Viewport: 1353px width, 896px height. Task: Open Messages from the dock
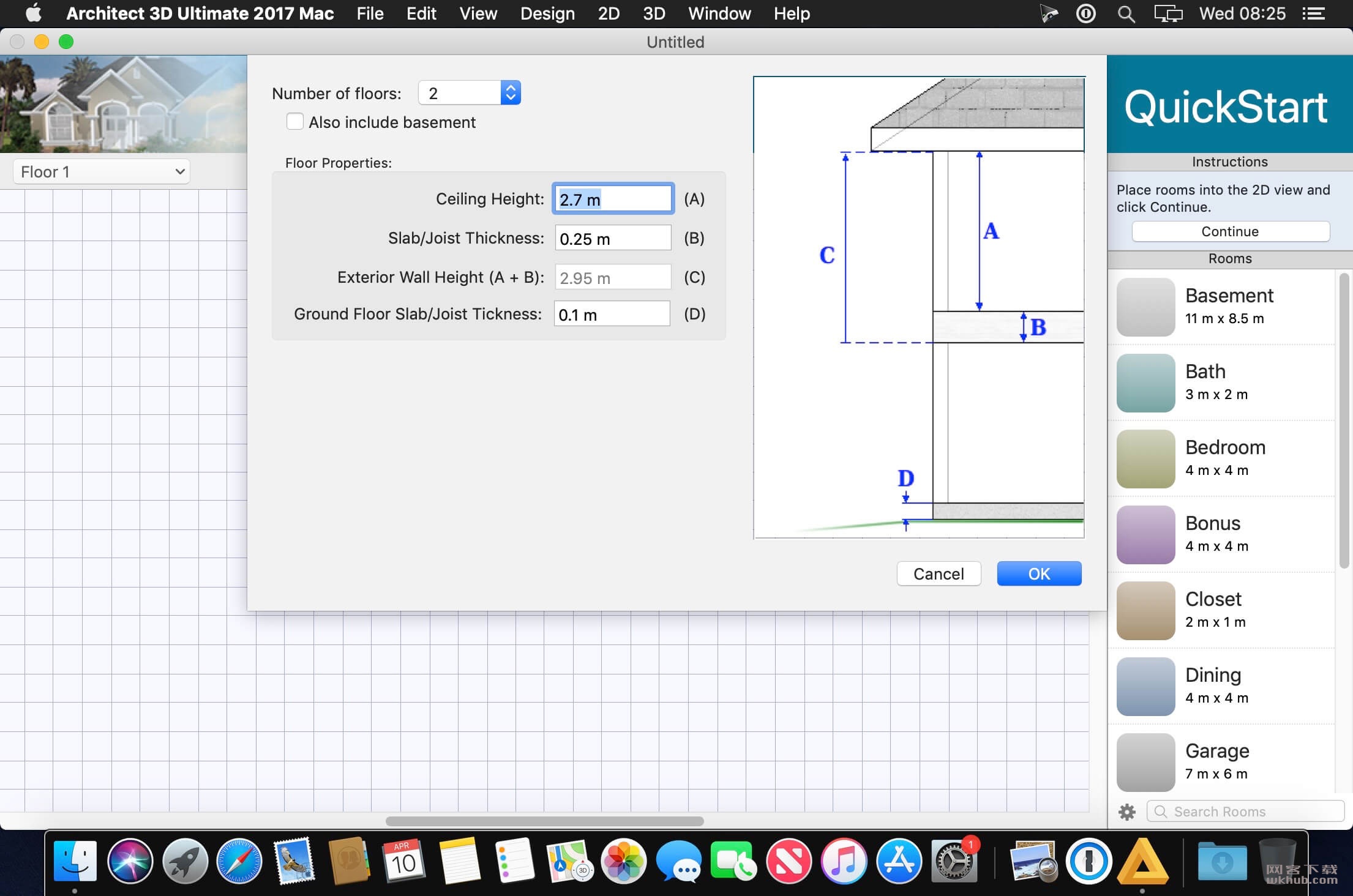[678, 861]
